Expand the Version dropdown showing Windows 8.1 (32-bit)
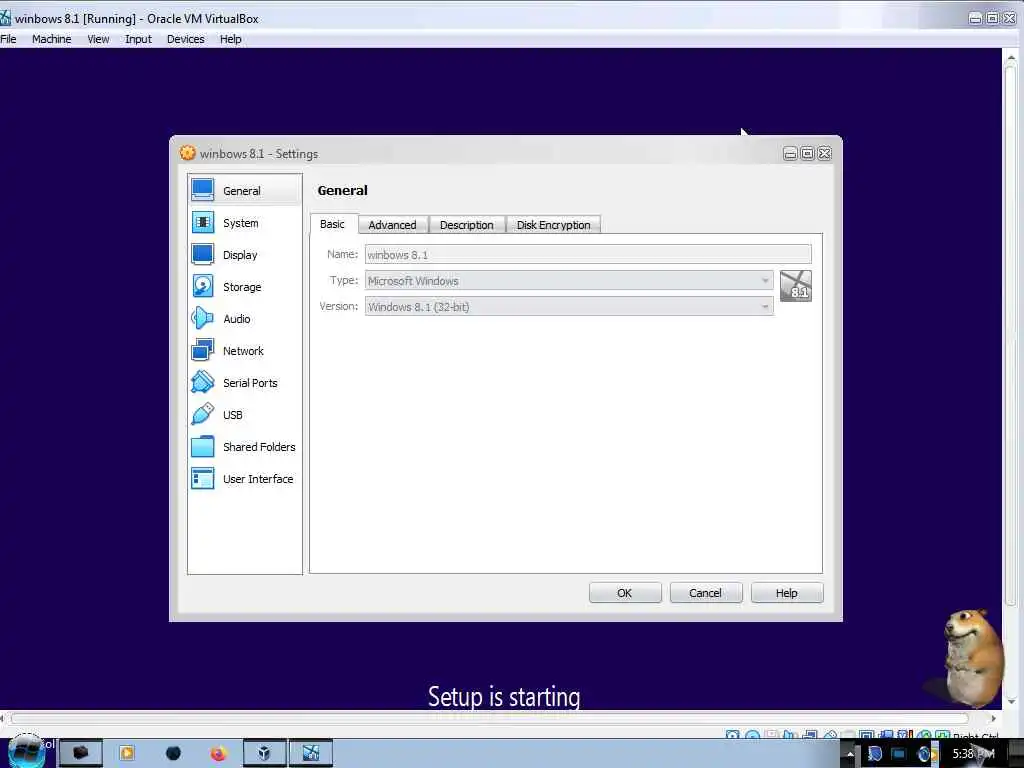 tap(569, 306)
